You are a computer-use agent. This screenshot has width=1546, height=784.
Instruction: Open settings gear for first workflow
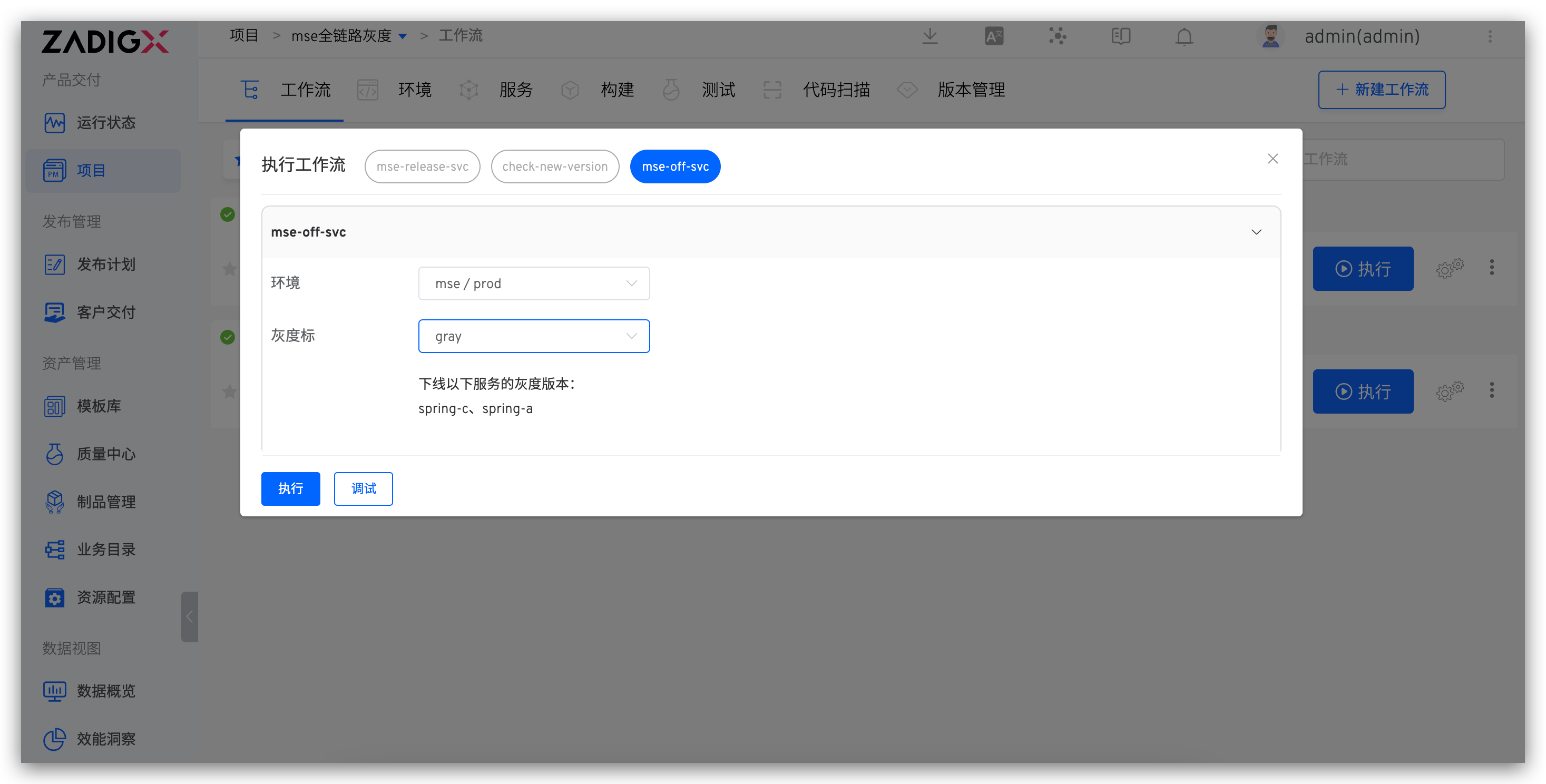pos(1450,268)
